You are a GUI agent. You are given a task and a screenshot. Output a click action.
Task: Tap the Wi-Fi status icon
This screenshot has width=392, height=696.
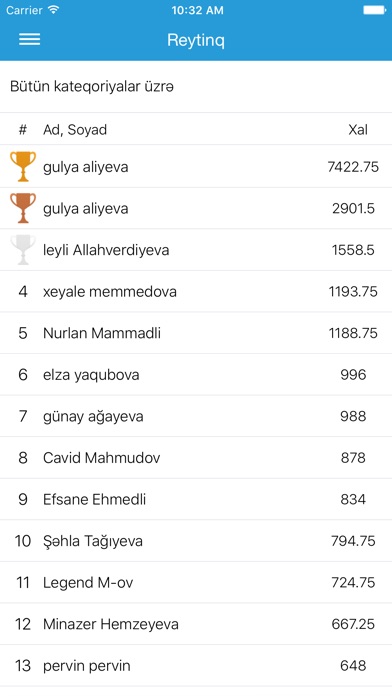click(54, 10)
